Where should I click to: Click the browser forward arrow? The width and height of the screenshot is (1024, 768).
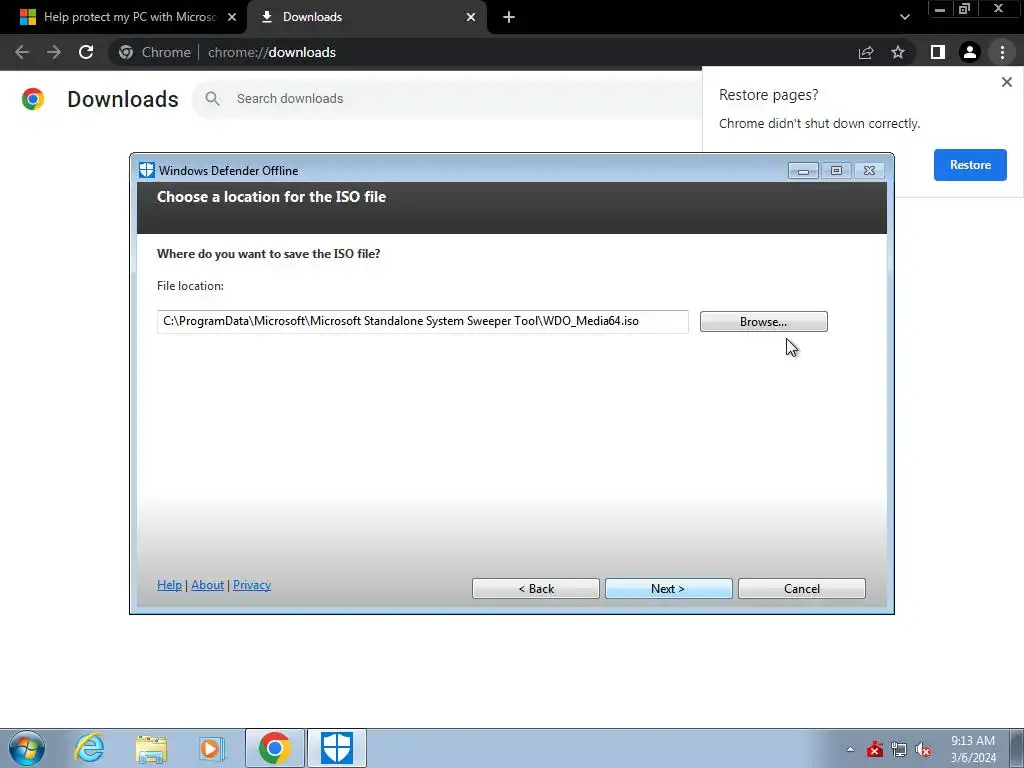[x=54, y=52]
